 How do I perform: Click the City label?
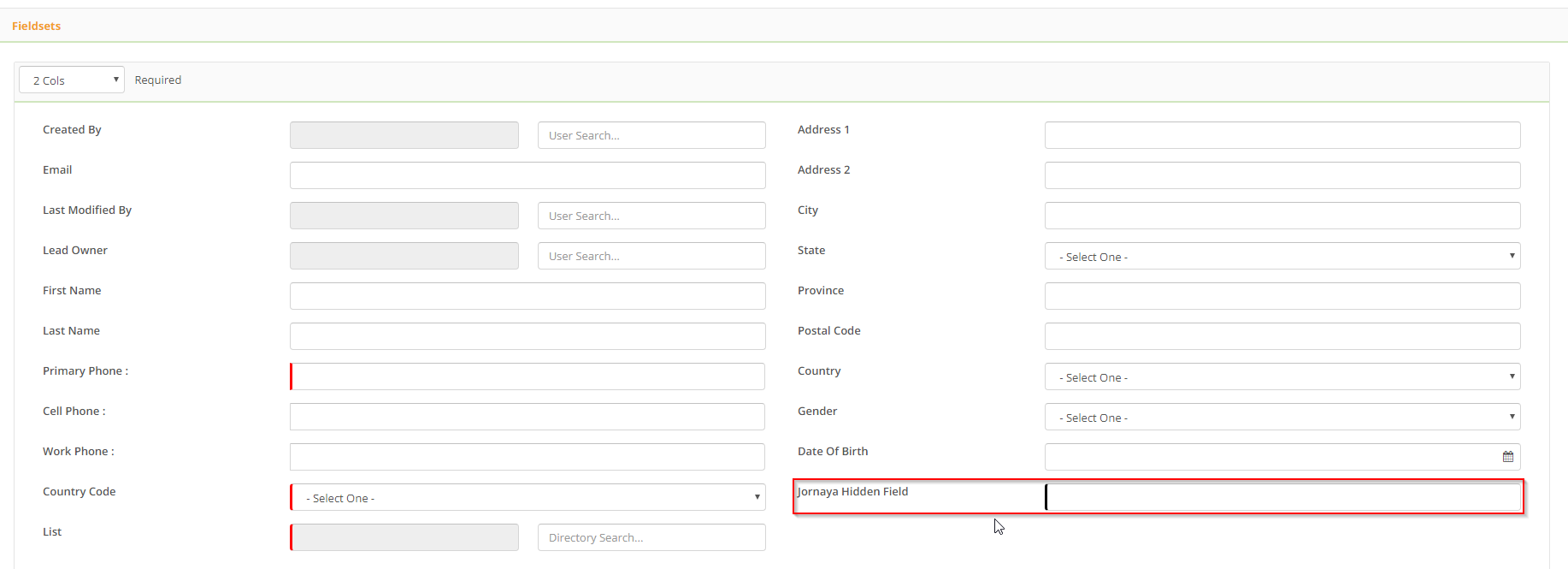coord(808,210)
